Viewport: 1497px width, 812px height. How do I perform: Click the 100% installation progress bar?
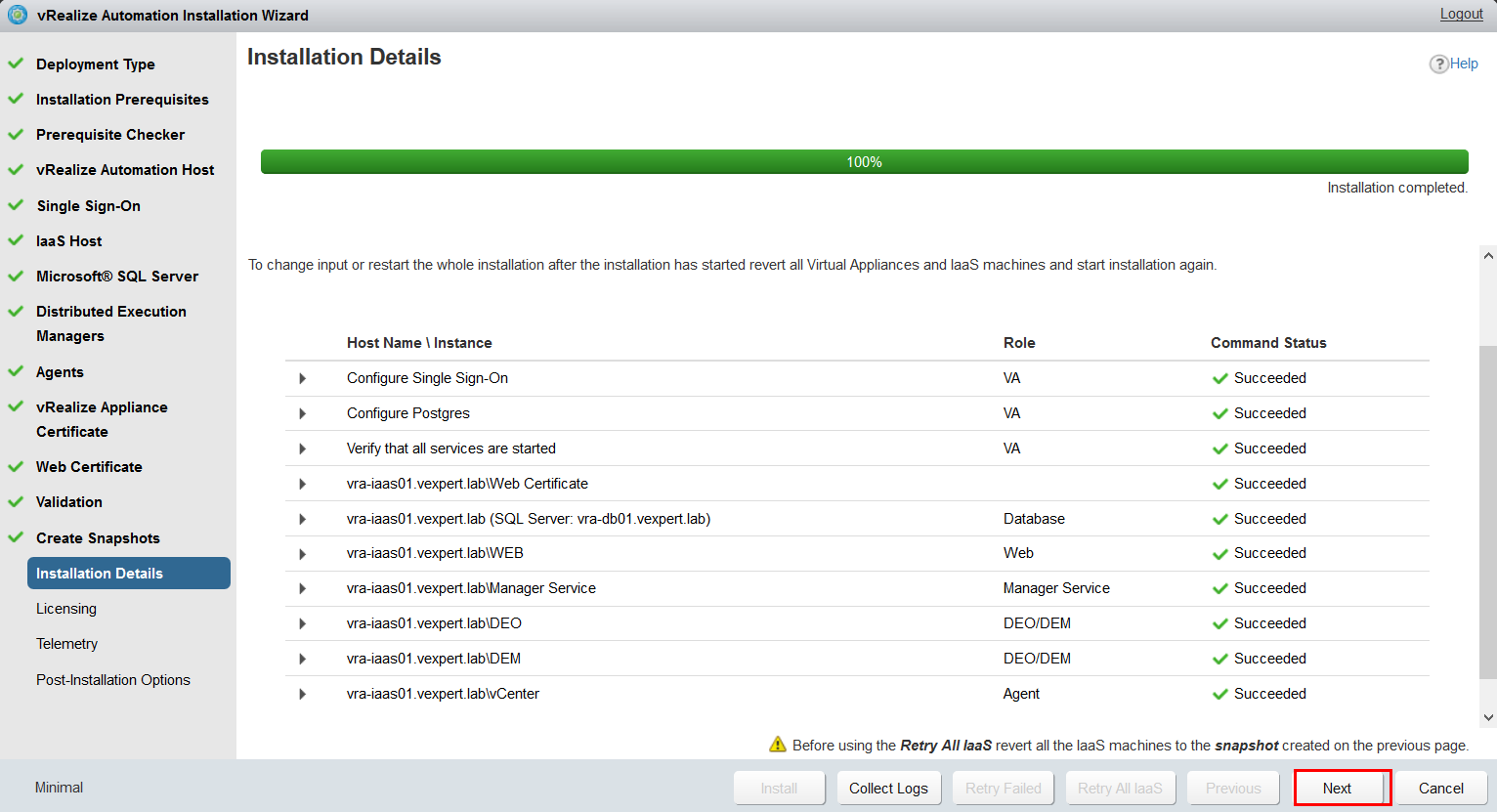tap(864, 161)
